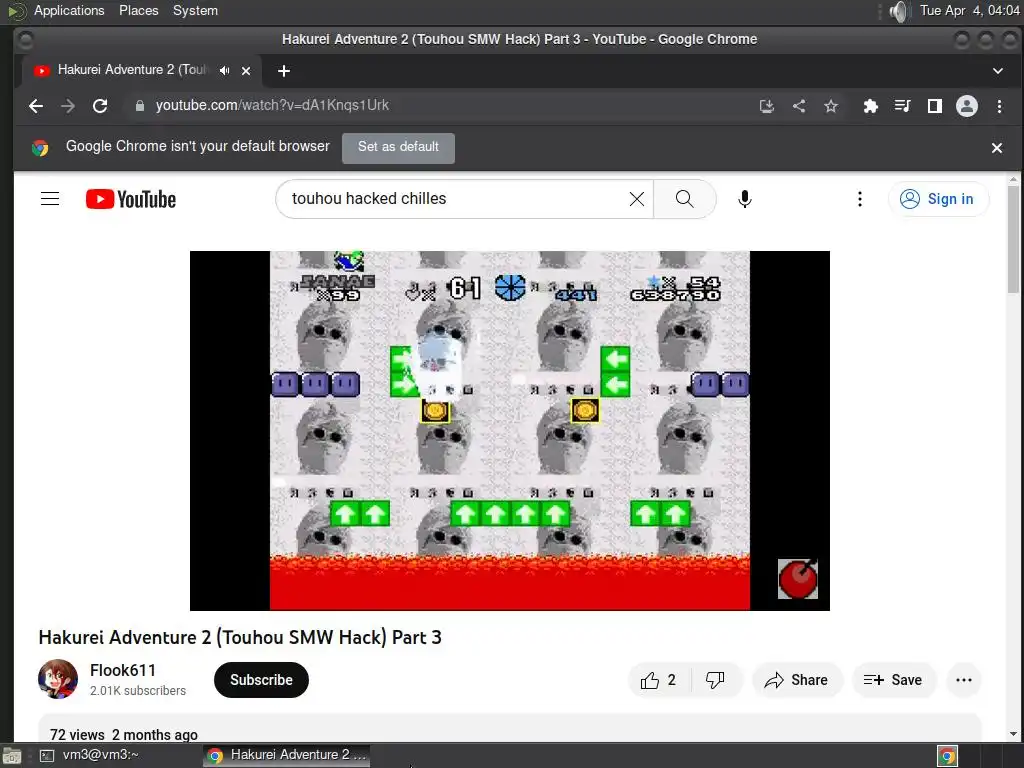The height and width of the screenshot is (768, 1024).
Task: Close the Hakurei Adventure 2 tab
Action: 246,71
